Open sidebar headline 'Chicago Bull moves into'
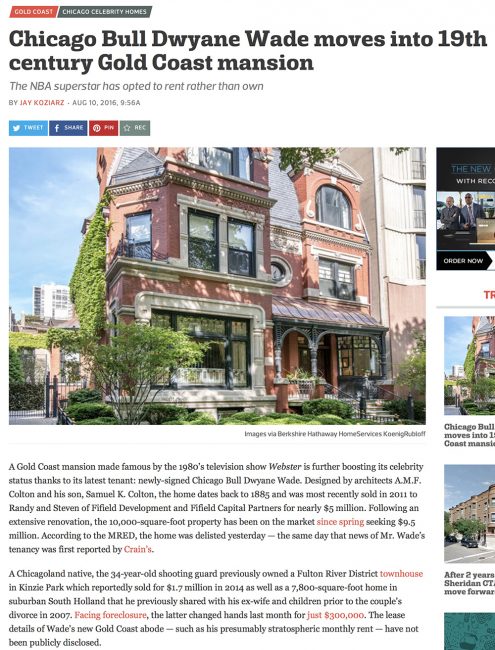The image size is (495, 650). (469, 435)
